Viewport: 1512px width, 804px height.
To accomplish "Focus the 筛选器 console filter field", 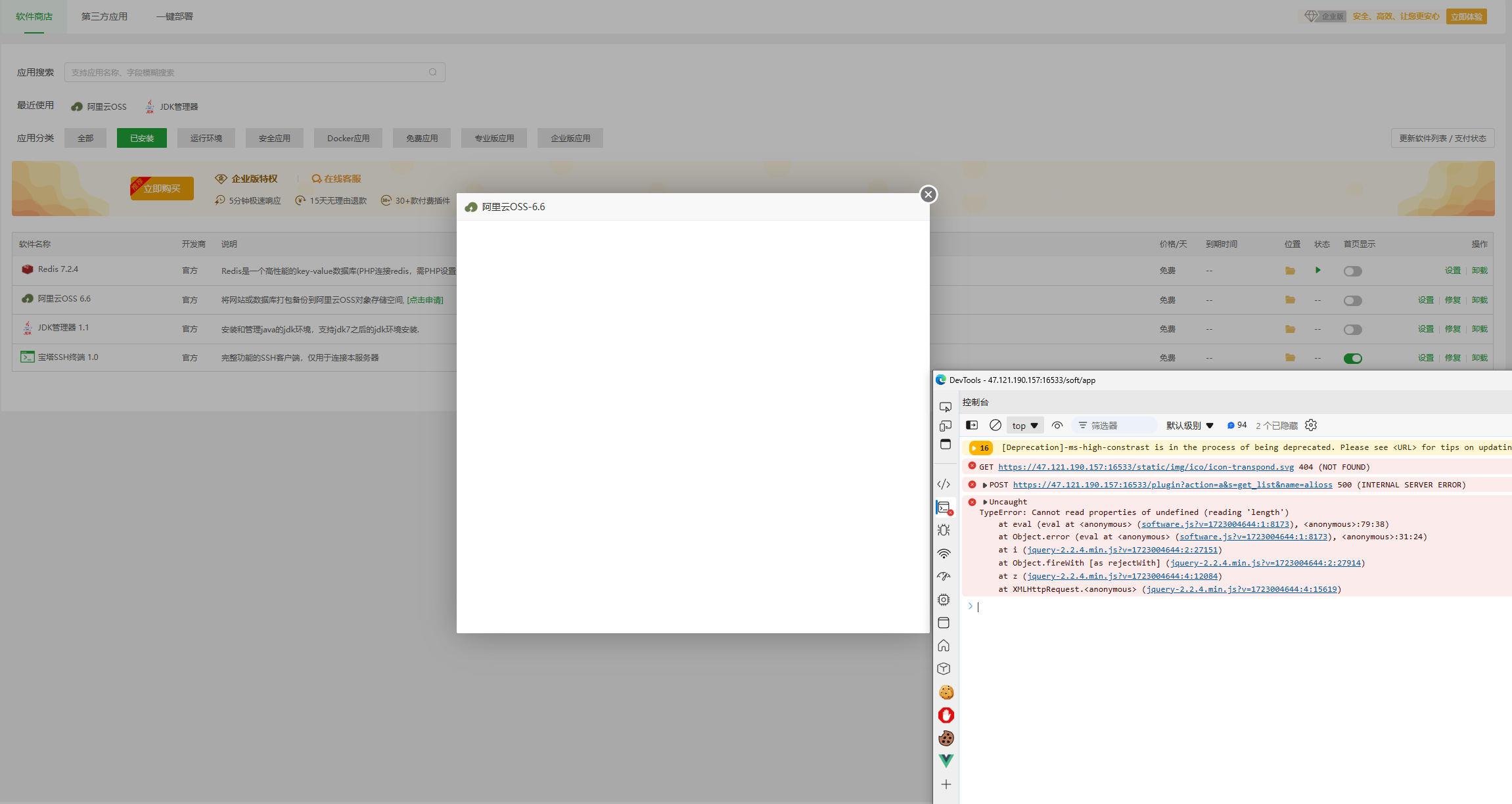I will [x=1114, y=426].
